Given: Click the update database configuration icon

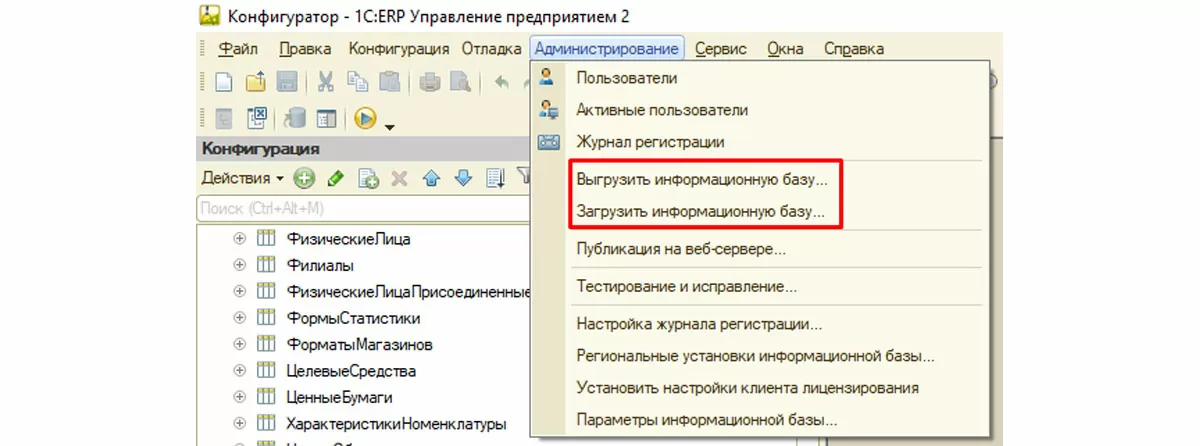Looking at the screenshot, I should [x=295, y=118].
